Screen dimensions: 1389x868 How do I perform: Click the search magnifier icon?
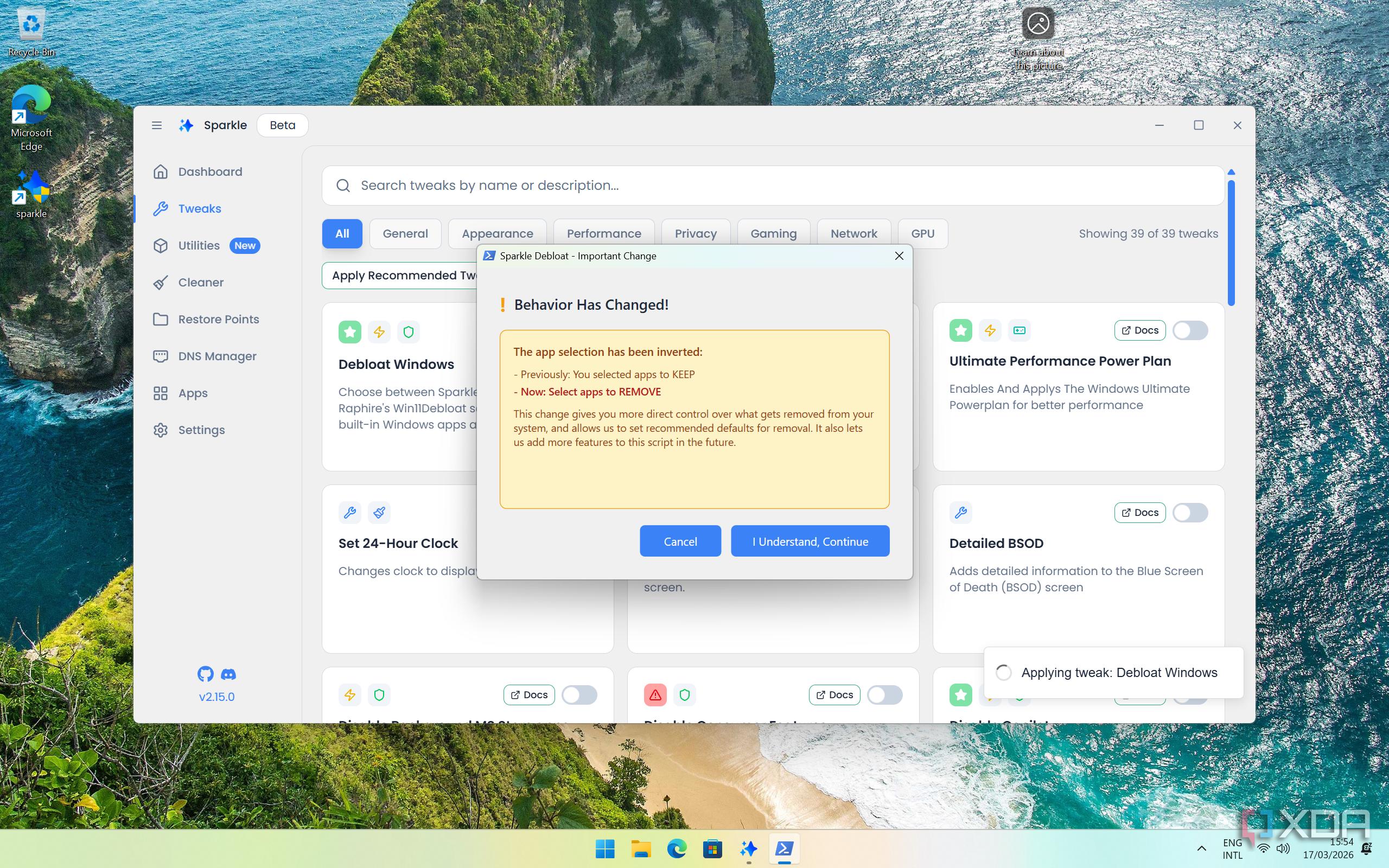click(x=343, y=186)
